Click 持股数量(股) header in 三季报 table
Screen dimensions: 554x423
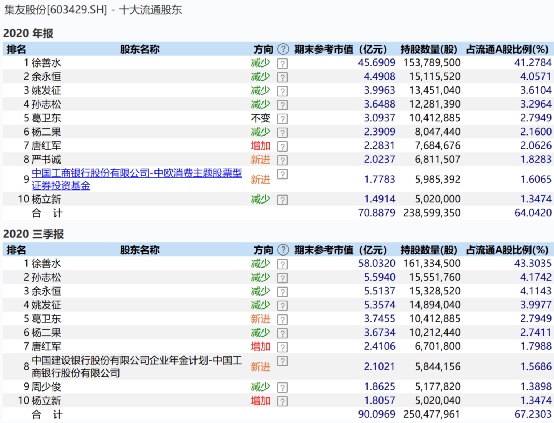click(x=429, y=250)
